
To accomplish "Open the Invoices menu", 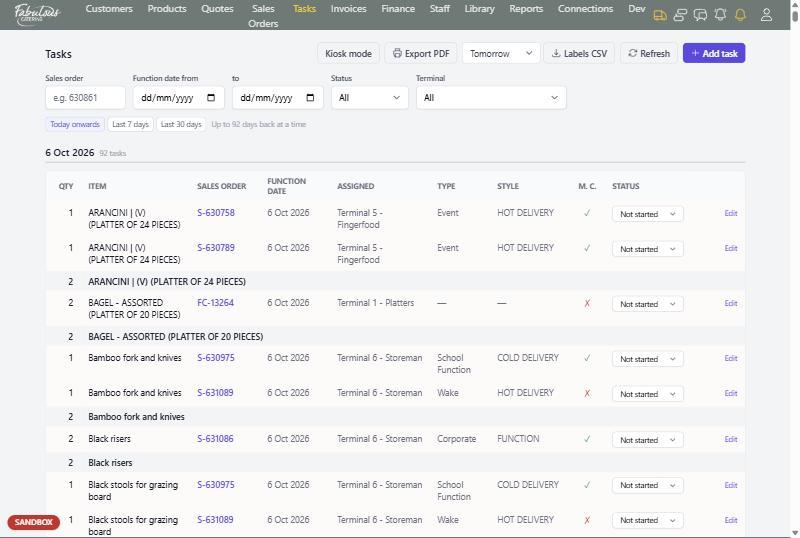I will pos(348,9).
